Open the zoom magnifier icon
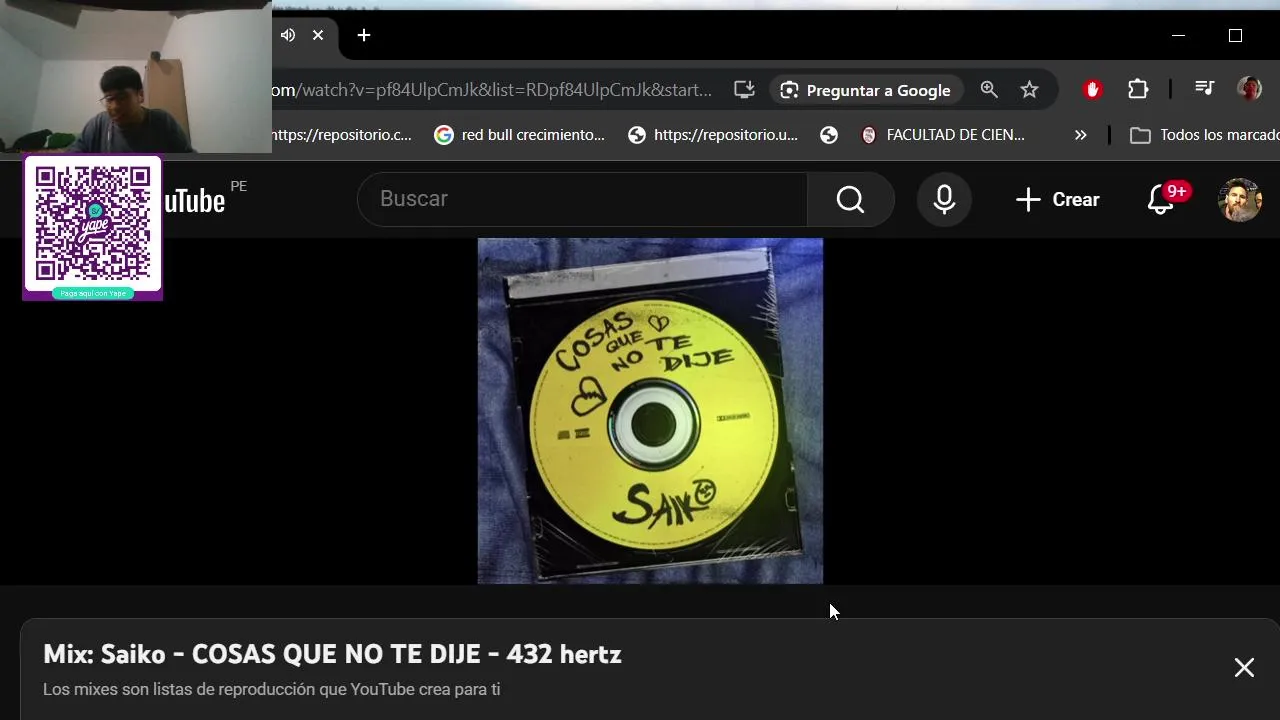The image size is (1280, 720). (x=989, y=90)
